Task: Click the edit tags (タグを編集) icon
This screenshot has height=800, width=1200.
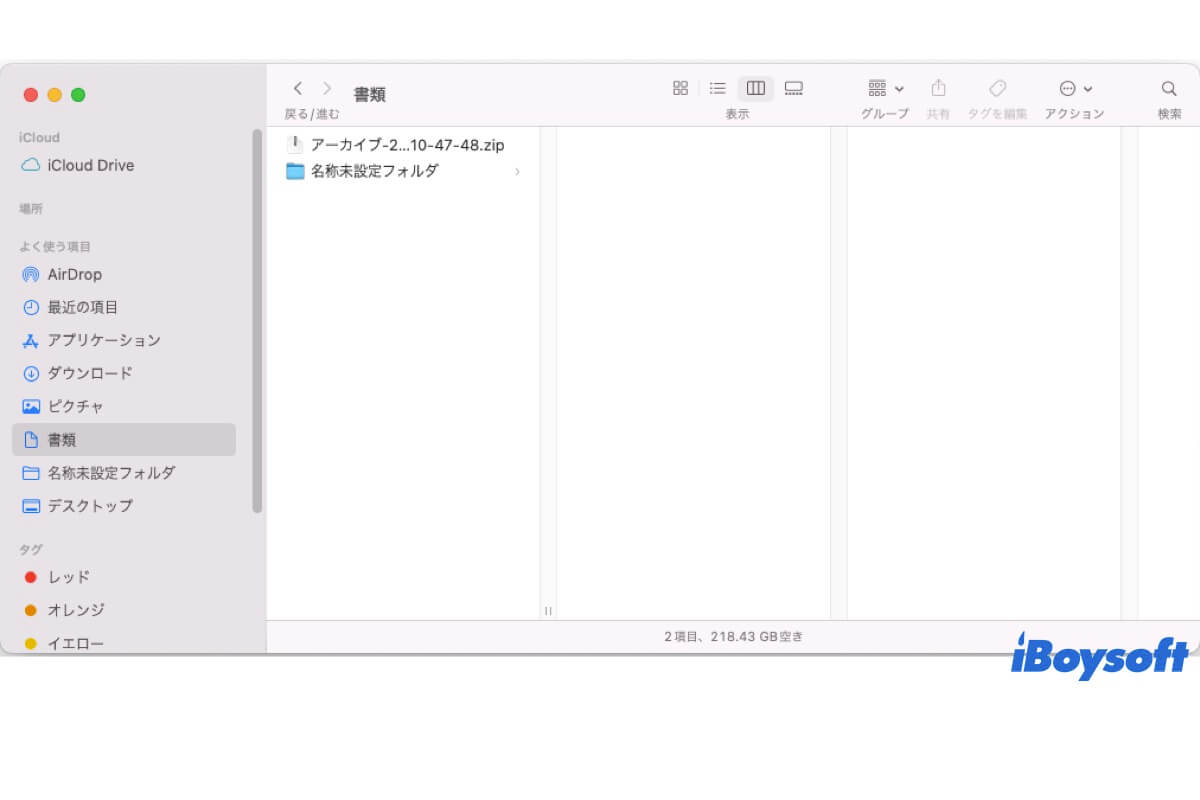Action: click(997, 88)
